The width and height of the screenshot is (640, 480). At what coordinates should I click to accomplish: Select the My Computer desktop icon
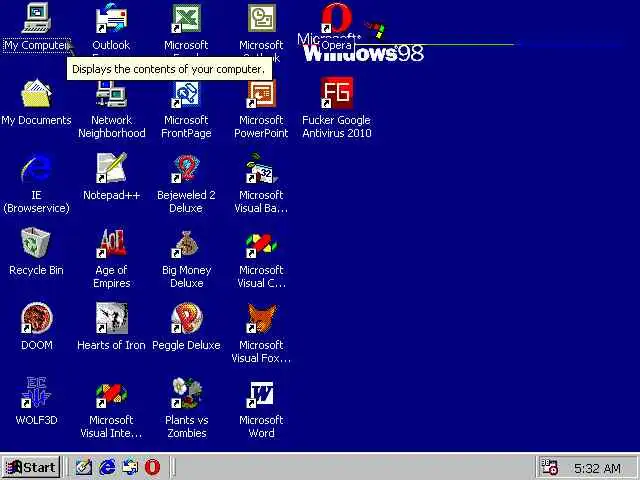coord(36,18)
